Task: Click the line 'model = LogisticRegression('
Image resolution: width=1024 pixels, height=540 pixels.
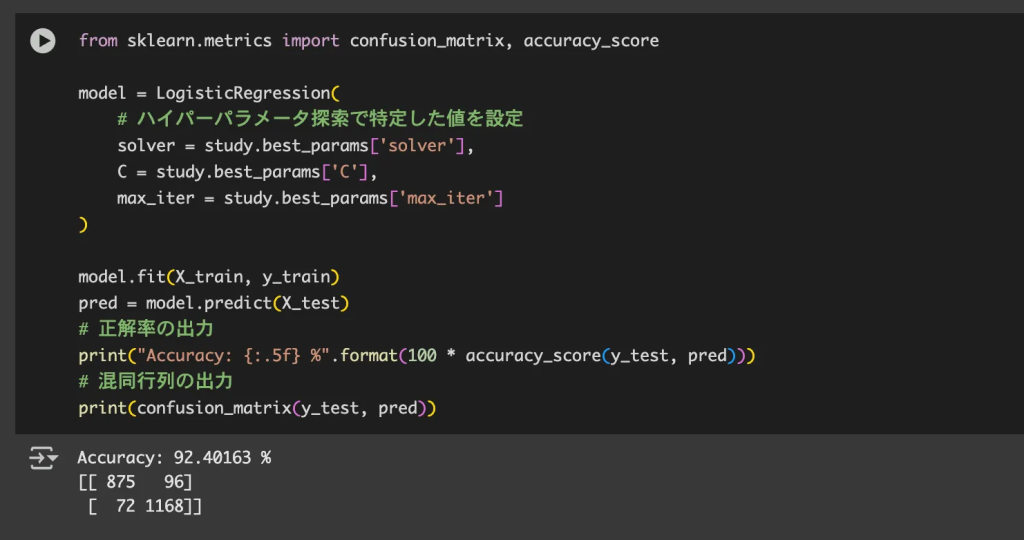Action: point(209,93)
